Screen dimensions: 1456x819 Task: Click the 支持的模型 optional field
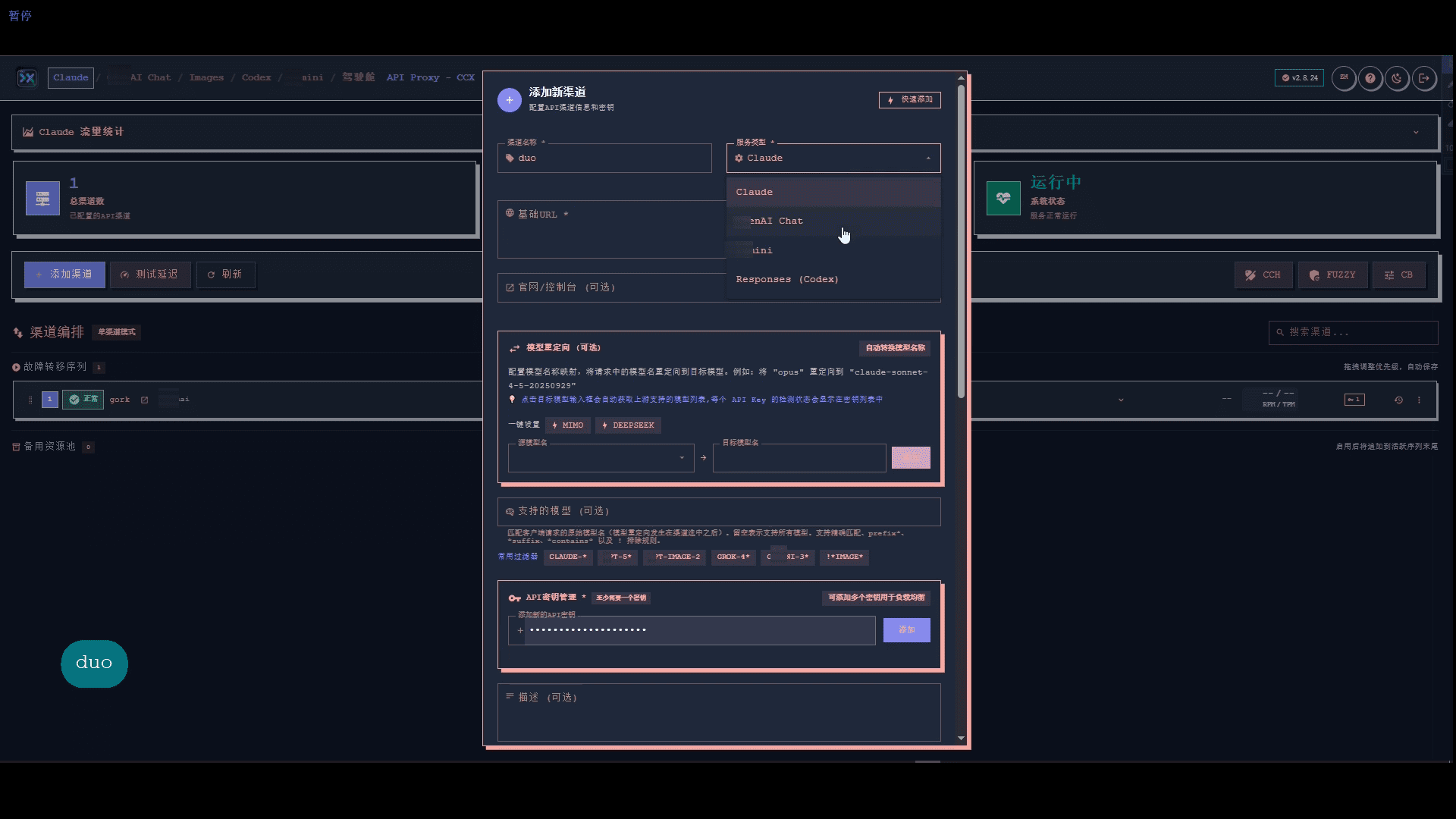(719, 511)
